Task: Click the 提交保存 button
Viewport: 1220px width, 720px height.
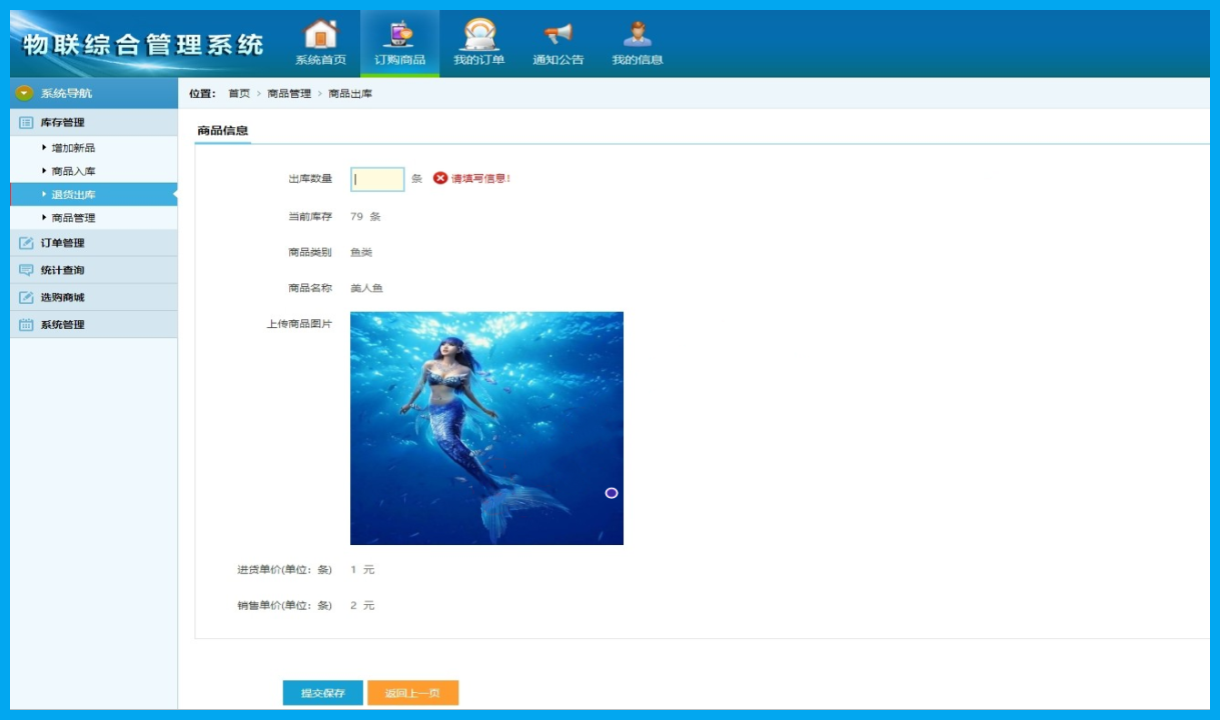Action: 322,693
